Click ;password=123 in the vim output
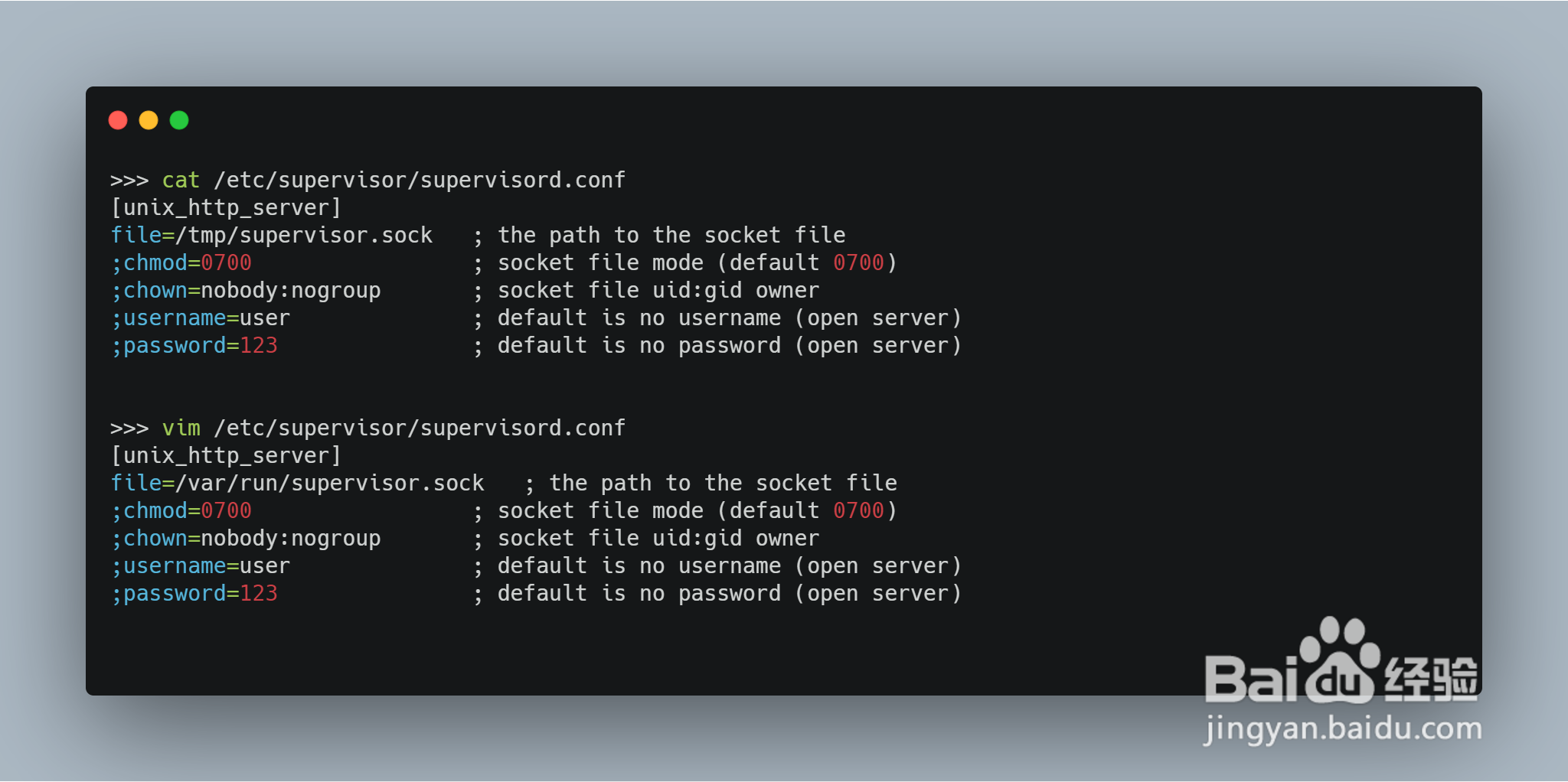 [x=194, y=593]
